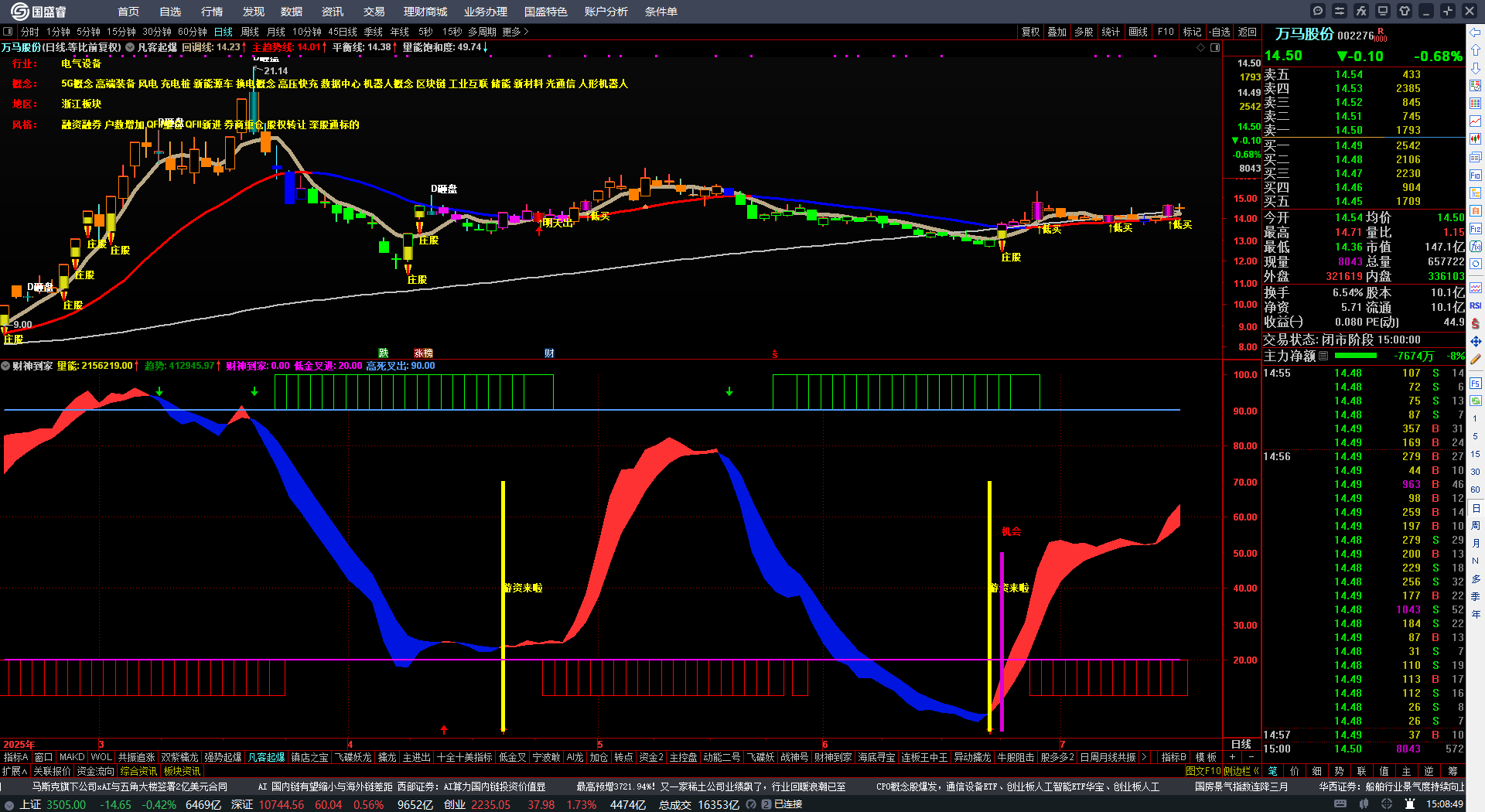Select the MACD indicator tab
1485x812 pixels.
(72, 757)
